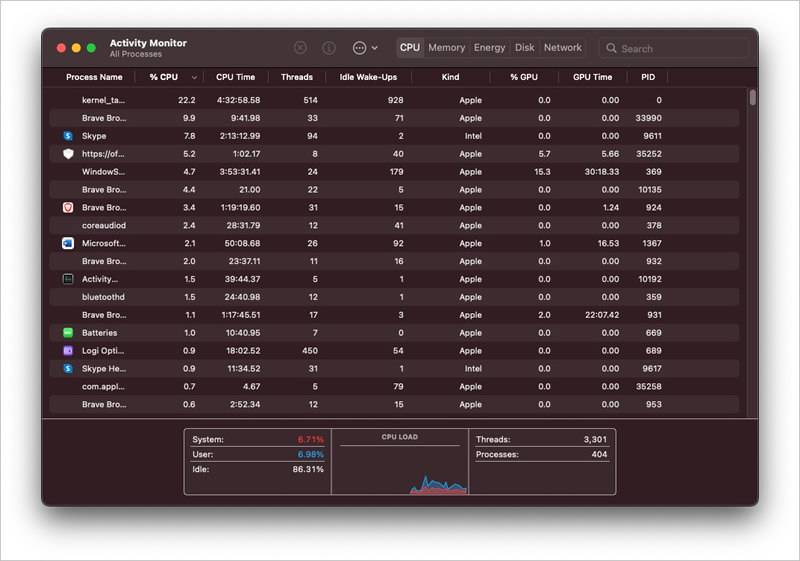Select the Skype process name

point(94,136)
